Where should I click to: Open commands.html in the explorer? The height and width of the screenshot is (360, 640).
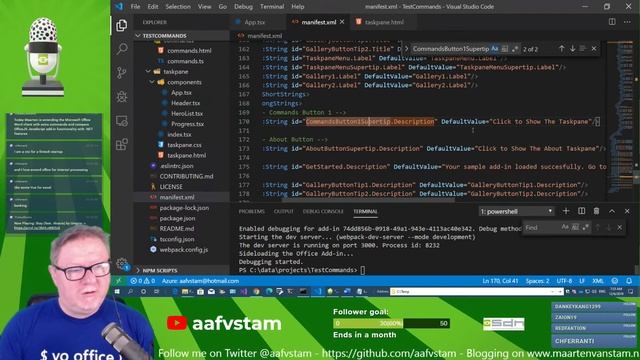click(x=189, y=51)
